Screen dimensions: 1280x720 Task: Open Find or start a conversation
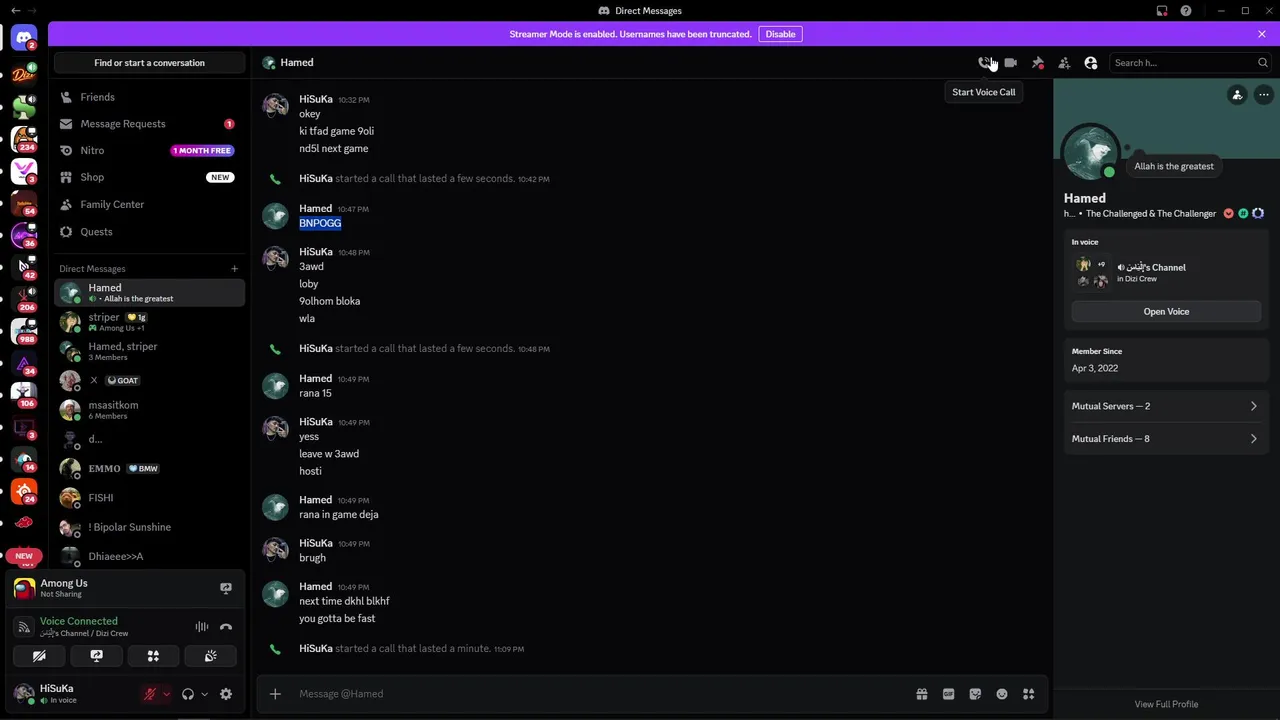coord(149,63)
